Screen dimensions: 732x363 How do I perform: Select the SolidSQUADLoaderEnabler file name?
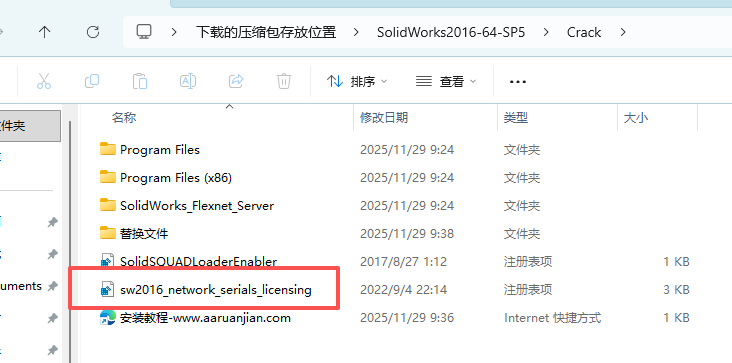click(x=198, y=261)
